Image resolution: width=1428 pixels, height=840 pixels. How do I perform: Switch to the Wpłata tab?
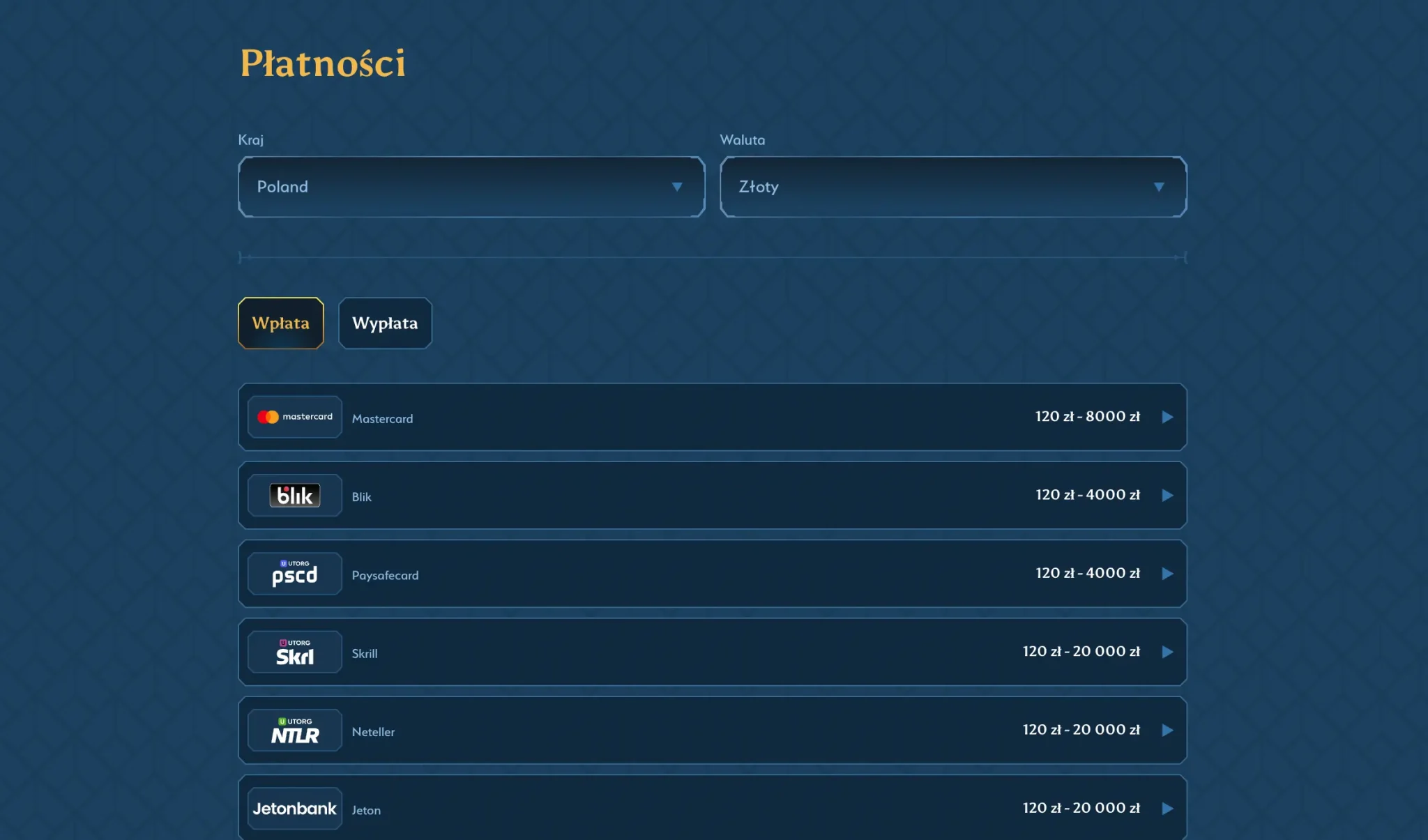pyautogui.click(x=280, y=323)
